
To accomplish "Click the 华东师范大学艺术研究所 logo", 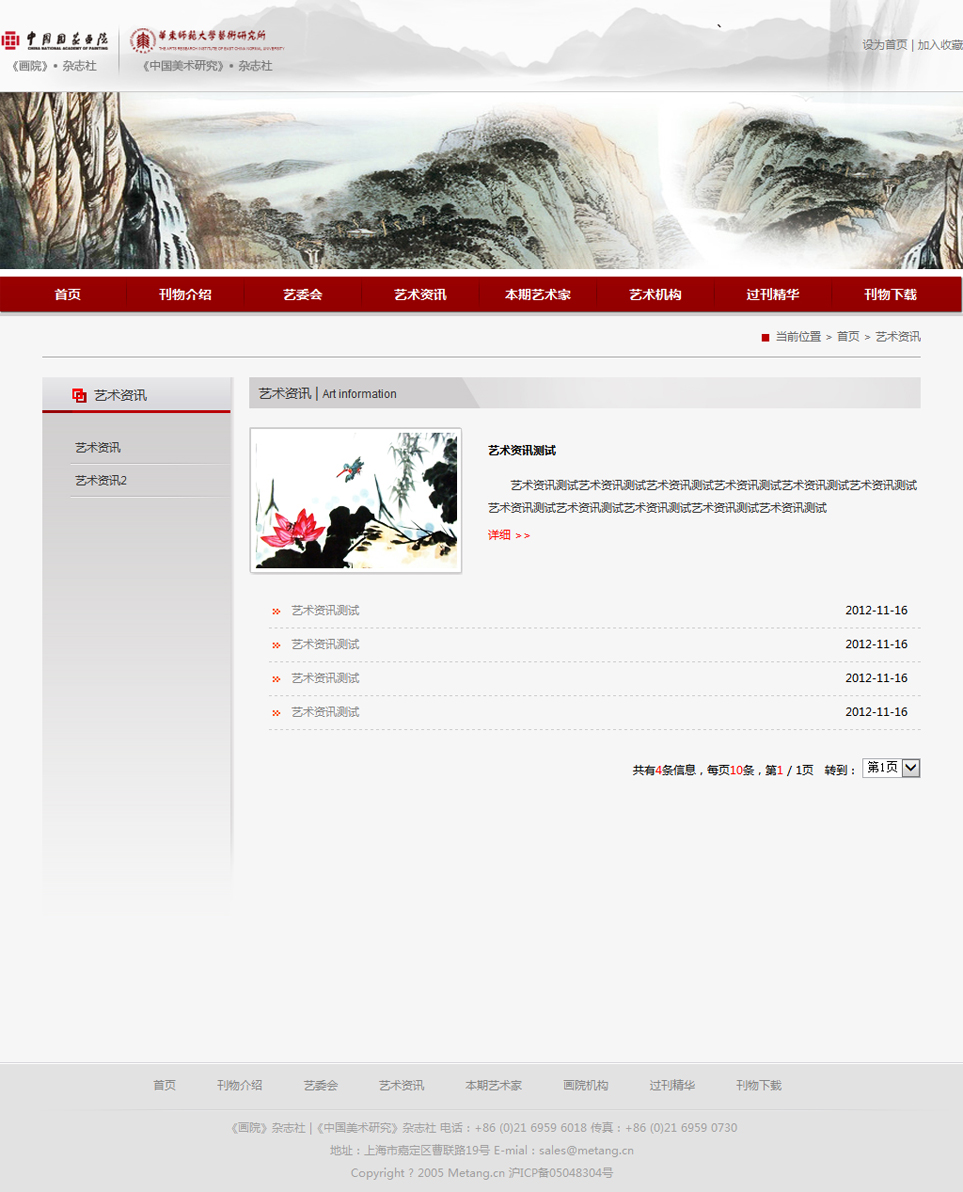I will tap(206, 40).
